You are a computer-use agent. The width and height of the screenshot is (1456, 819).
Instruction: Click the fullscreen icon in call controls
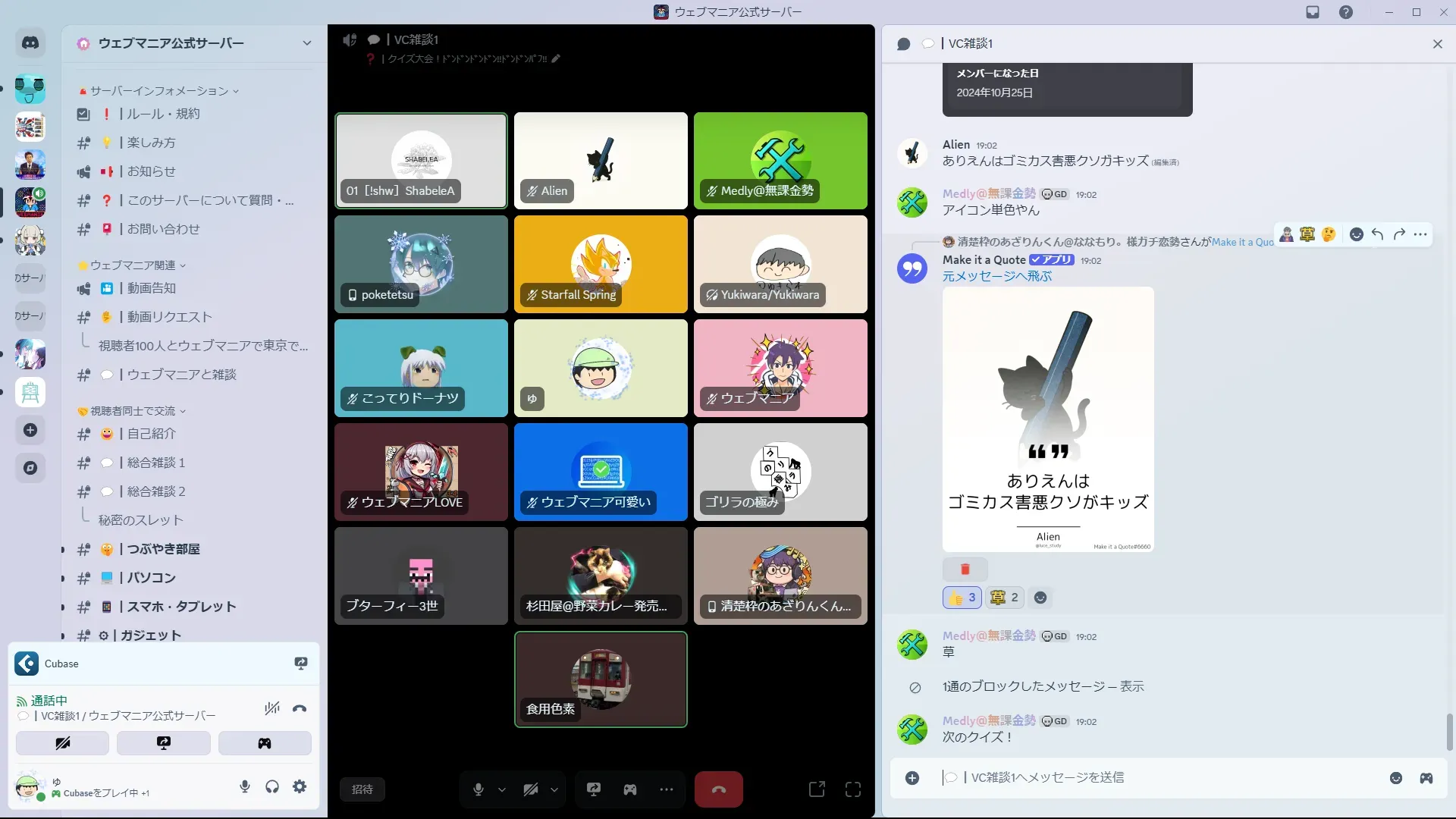(x=853, y=789)
